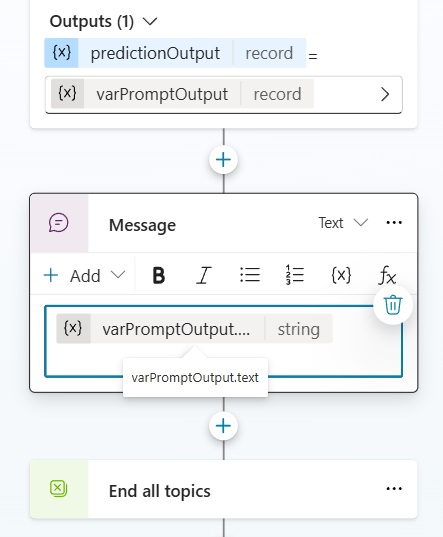Click the Message node chat bubble icon
The width and height of the screenshot is (443, 537).
point(59,223)
